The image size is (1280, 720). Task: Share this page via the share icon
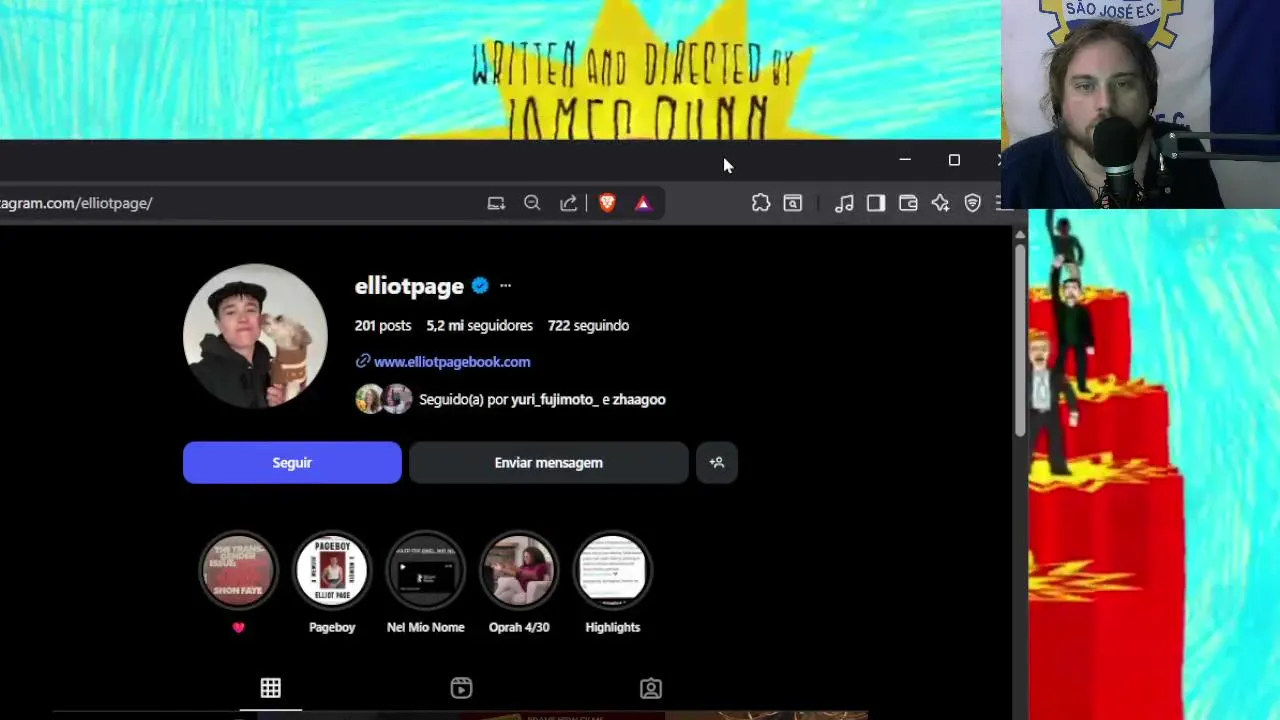(x=568, y=203)
